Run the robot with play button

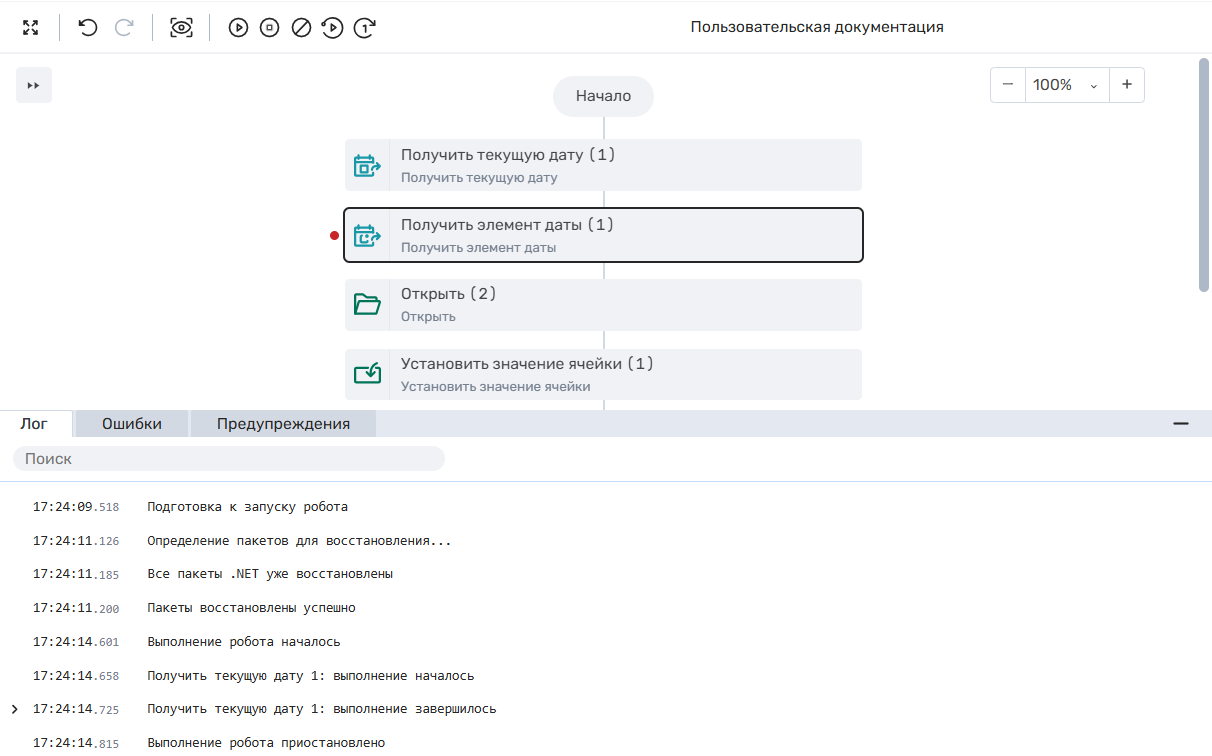click(x=238, y=28)
